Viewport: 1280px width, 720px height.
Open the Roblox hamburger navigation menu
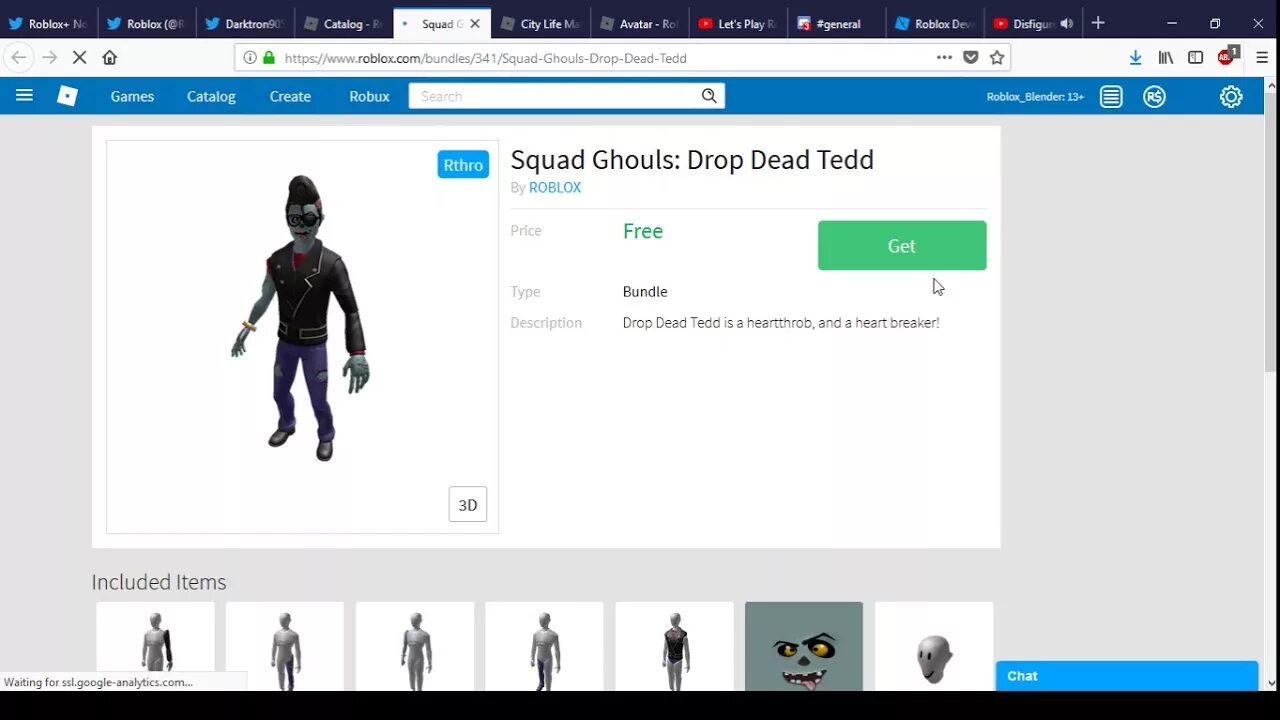click(x=24, y=96)
